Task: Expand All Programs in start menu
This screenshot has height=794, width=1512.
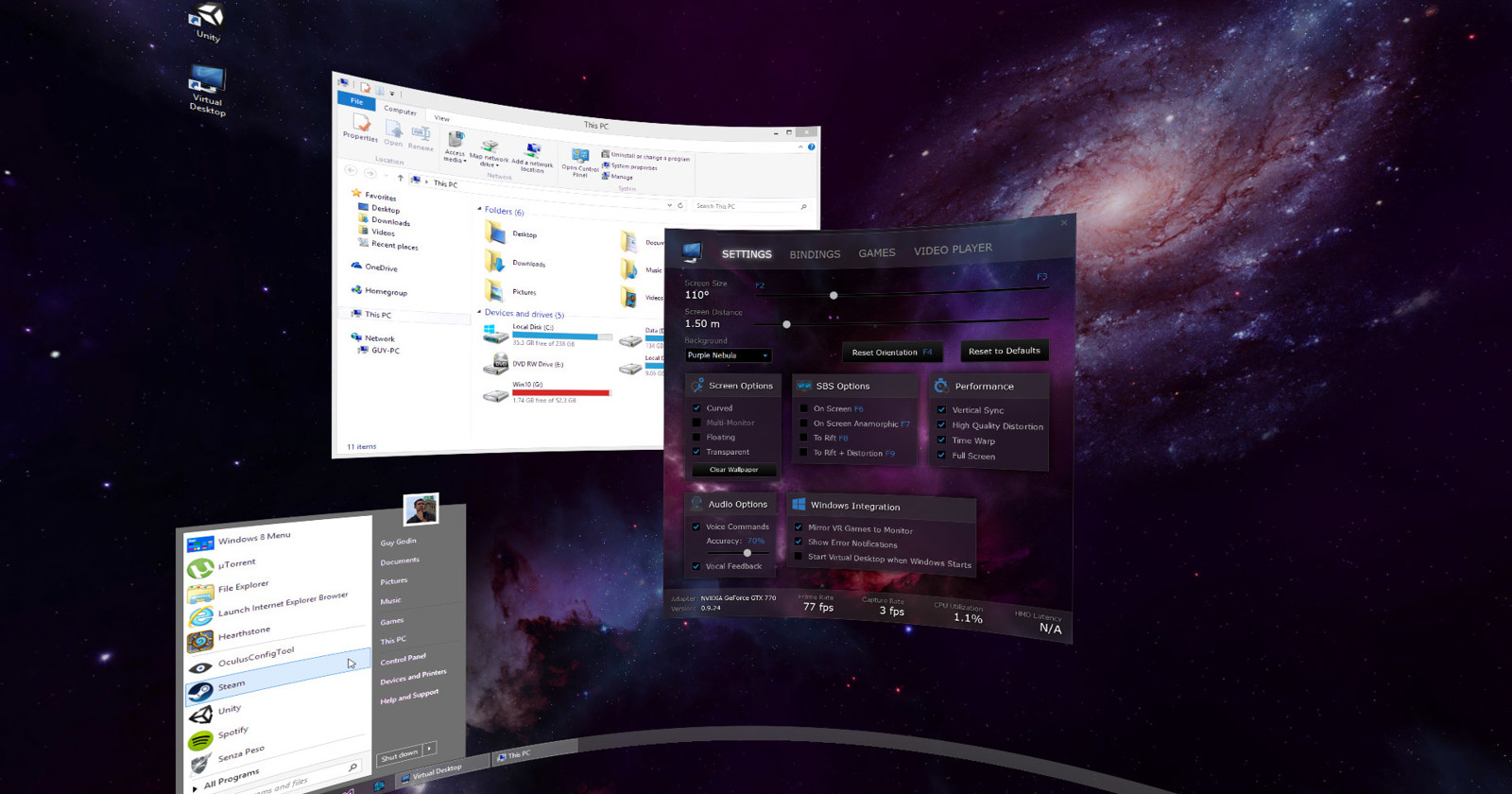Action: (x=227, y=781)
